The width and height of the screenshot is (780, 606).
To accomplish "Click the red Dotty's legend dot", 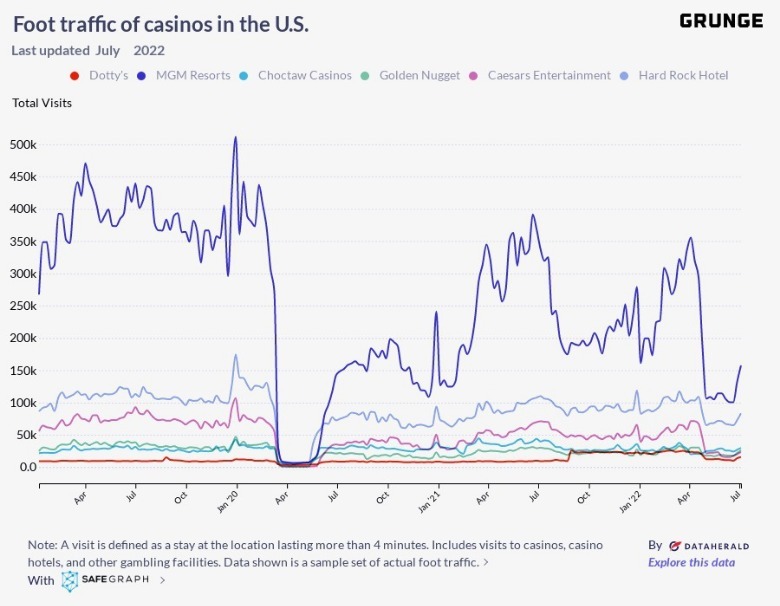I will (x=73, y=76).
